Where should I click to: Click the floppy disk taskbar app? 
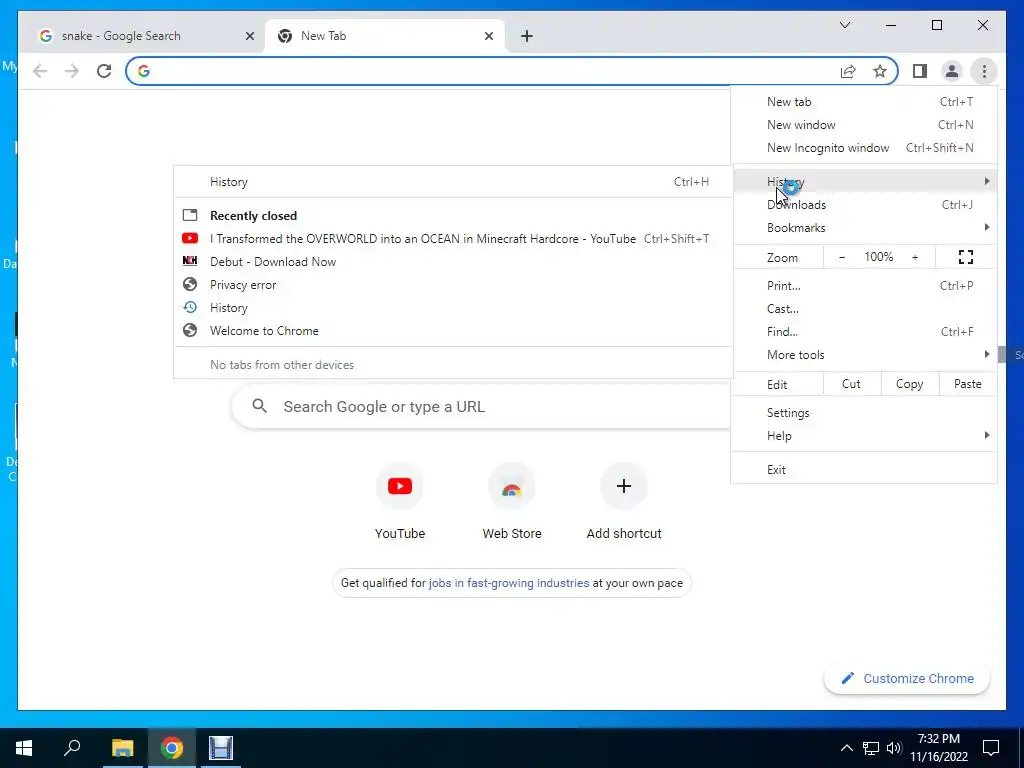coord(221,748)
